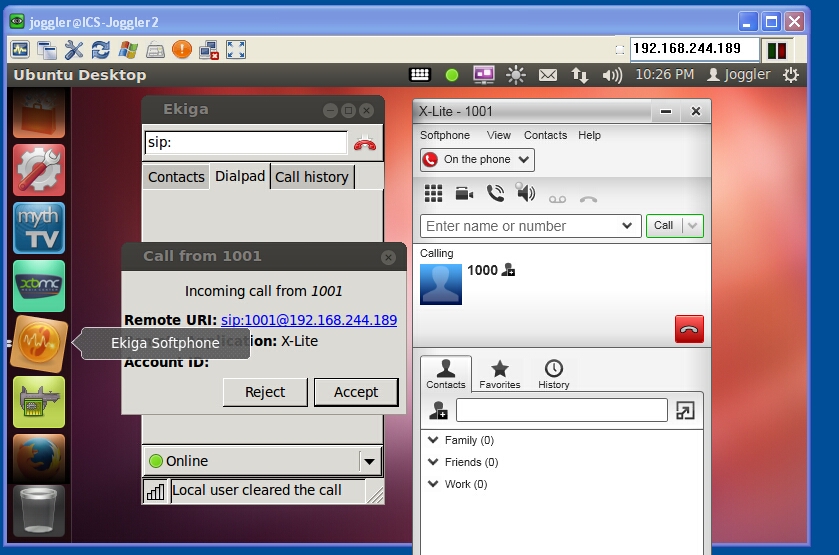Click the VNC orange exclamation toolbar icon

182,50
